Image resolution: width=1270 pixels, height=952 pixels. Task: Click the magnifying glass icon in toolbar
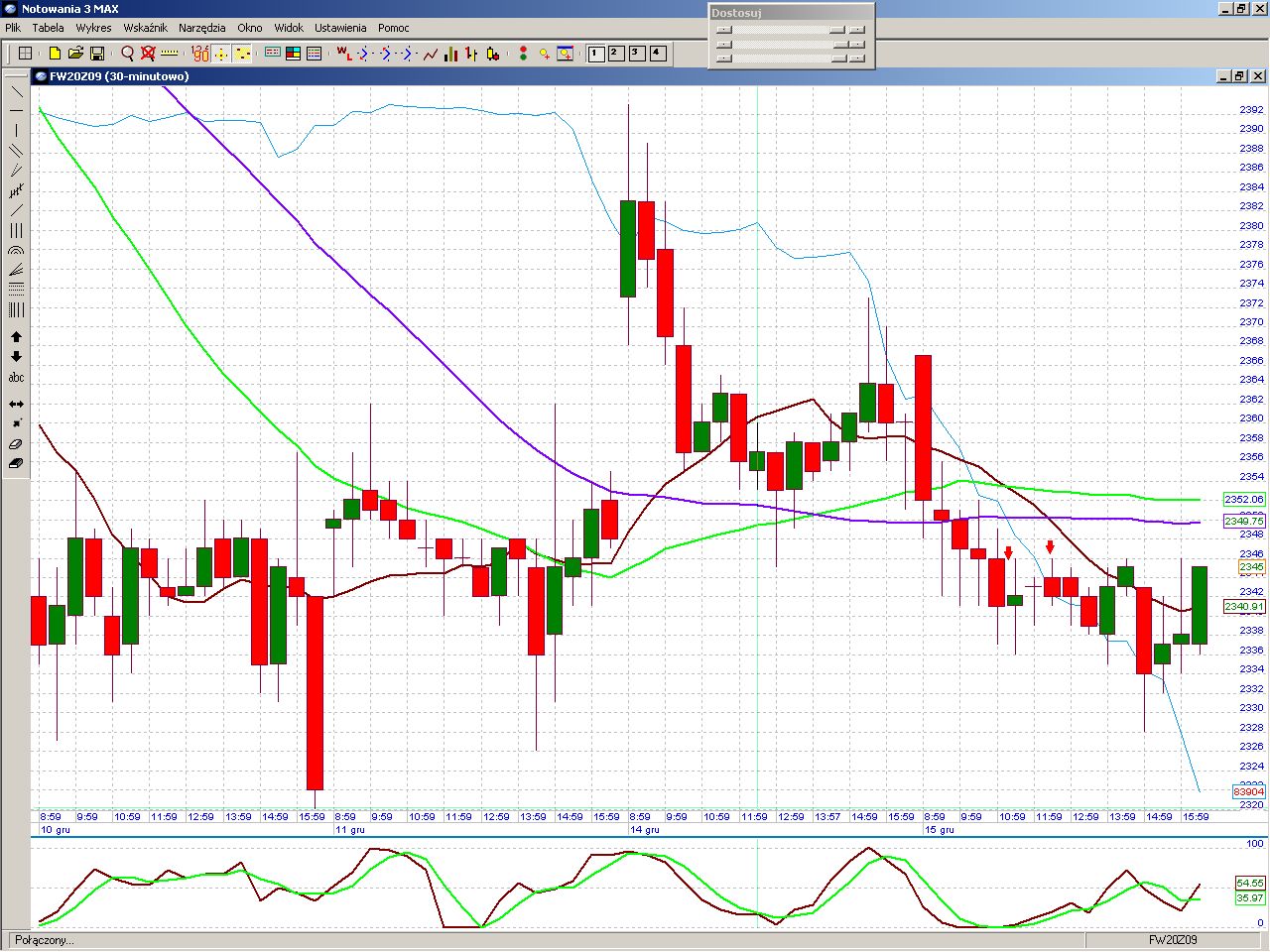pyautogui.click(x=127, y=54)
